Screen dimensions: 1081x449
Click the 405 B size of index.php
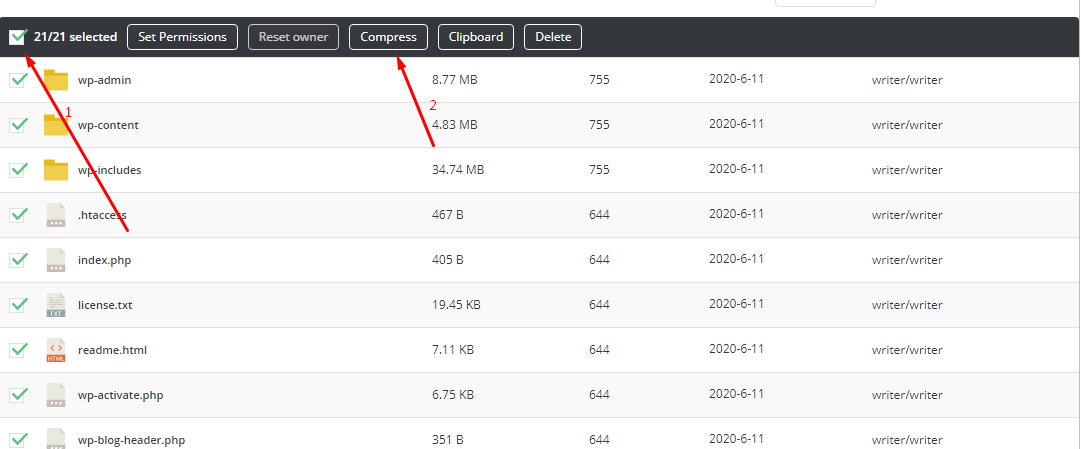tap(447, 260)
